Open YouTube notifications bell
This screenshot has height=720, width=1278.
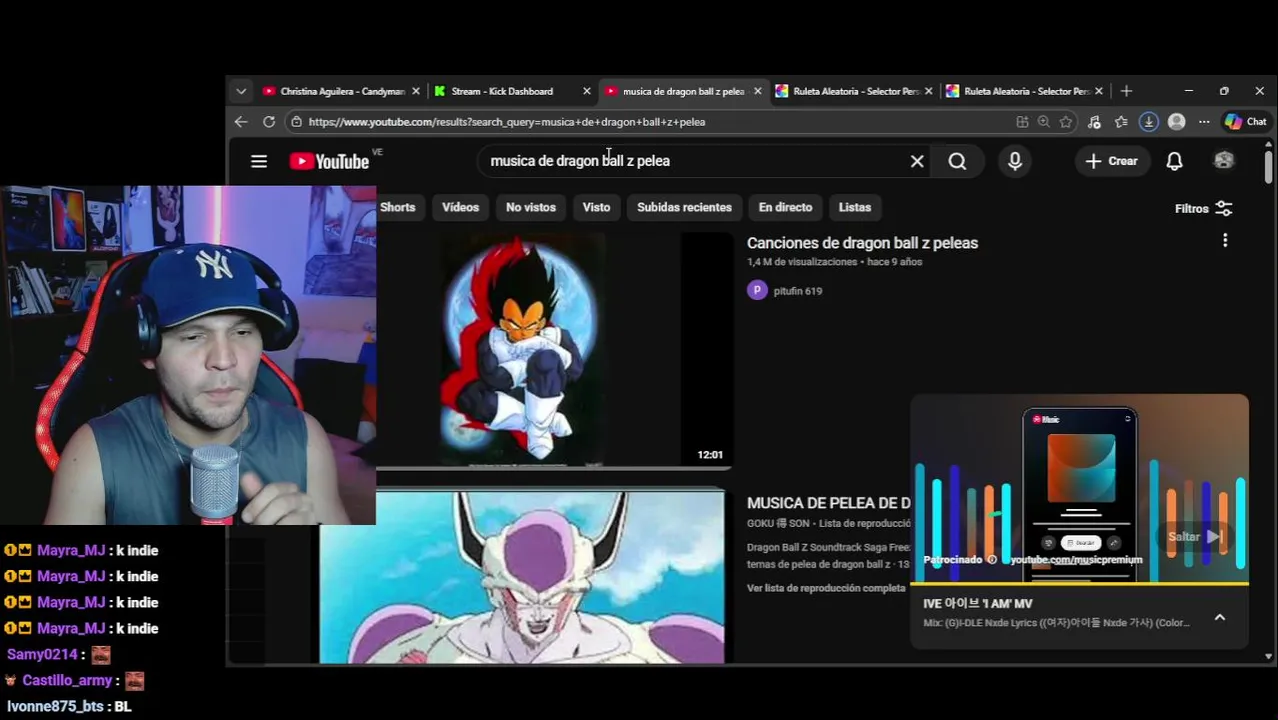[x=1174, y=161]
